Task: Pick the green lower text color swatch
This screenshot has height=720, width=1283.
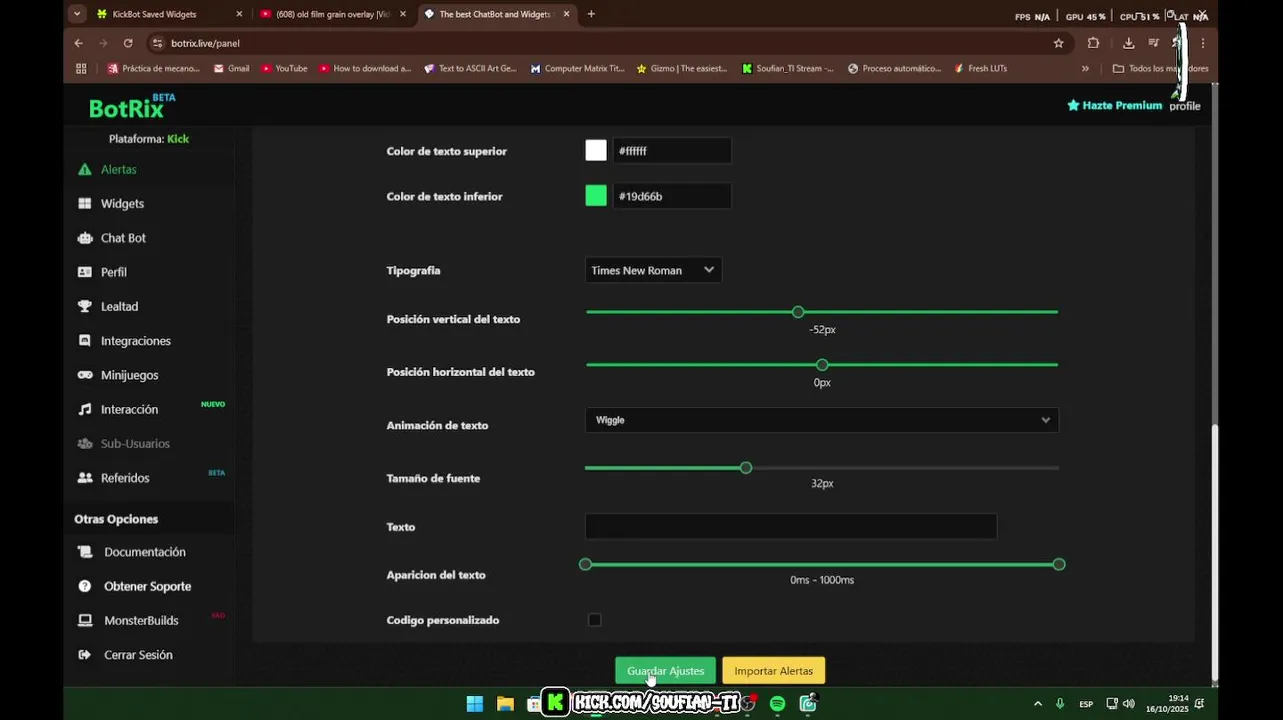Action: (x=596, y=196)
